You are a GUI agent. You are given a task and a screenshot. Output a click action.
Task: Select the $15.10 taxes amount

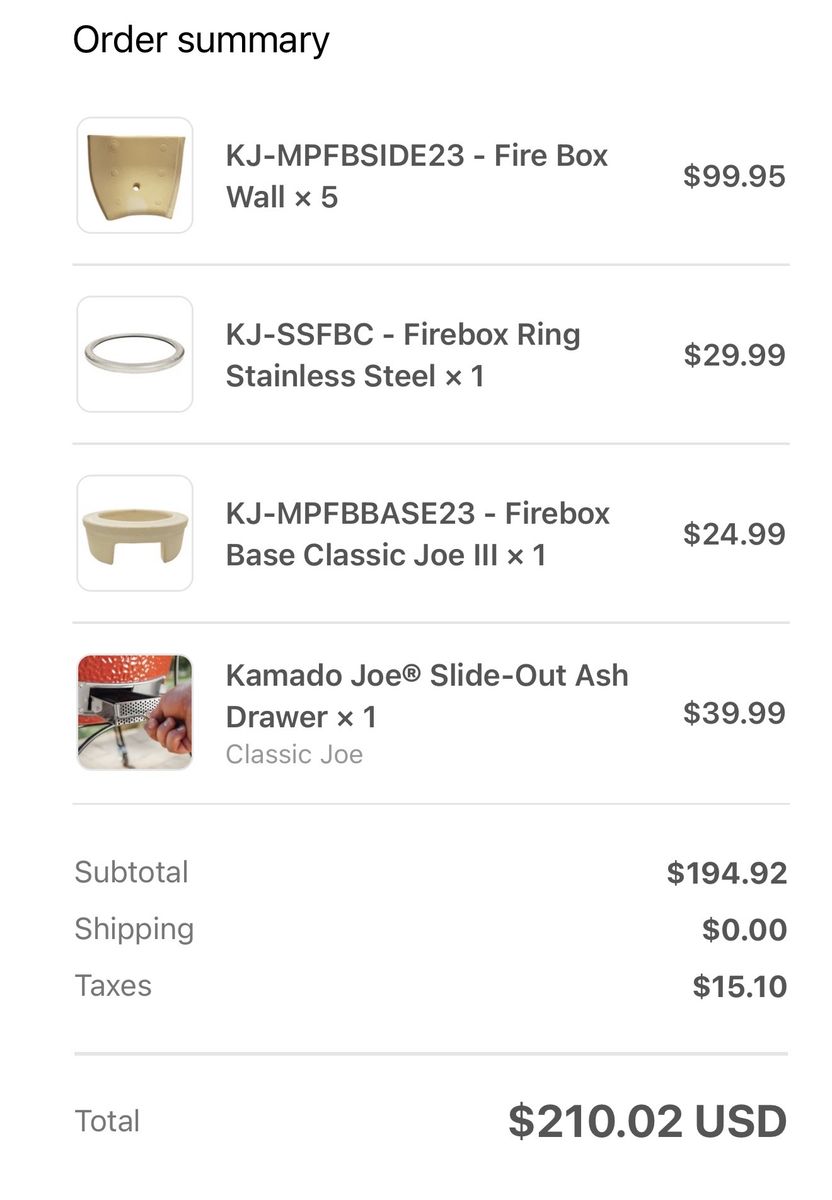(x=740, y=987)
